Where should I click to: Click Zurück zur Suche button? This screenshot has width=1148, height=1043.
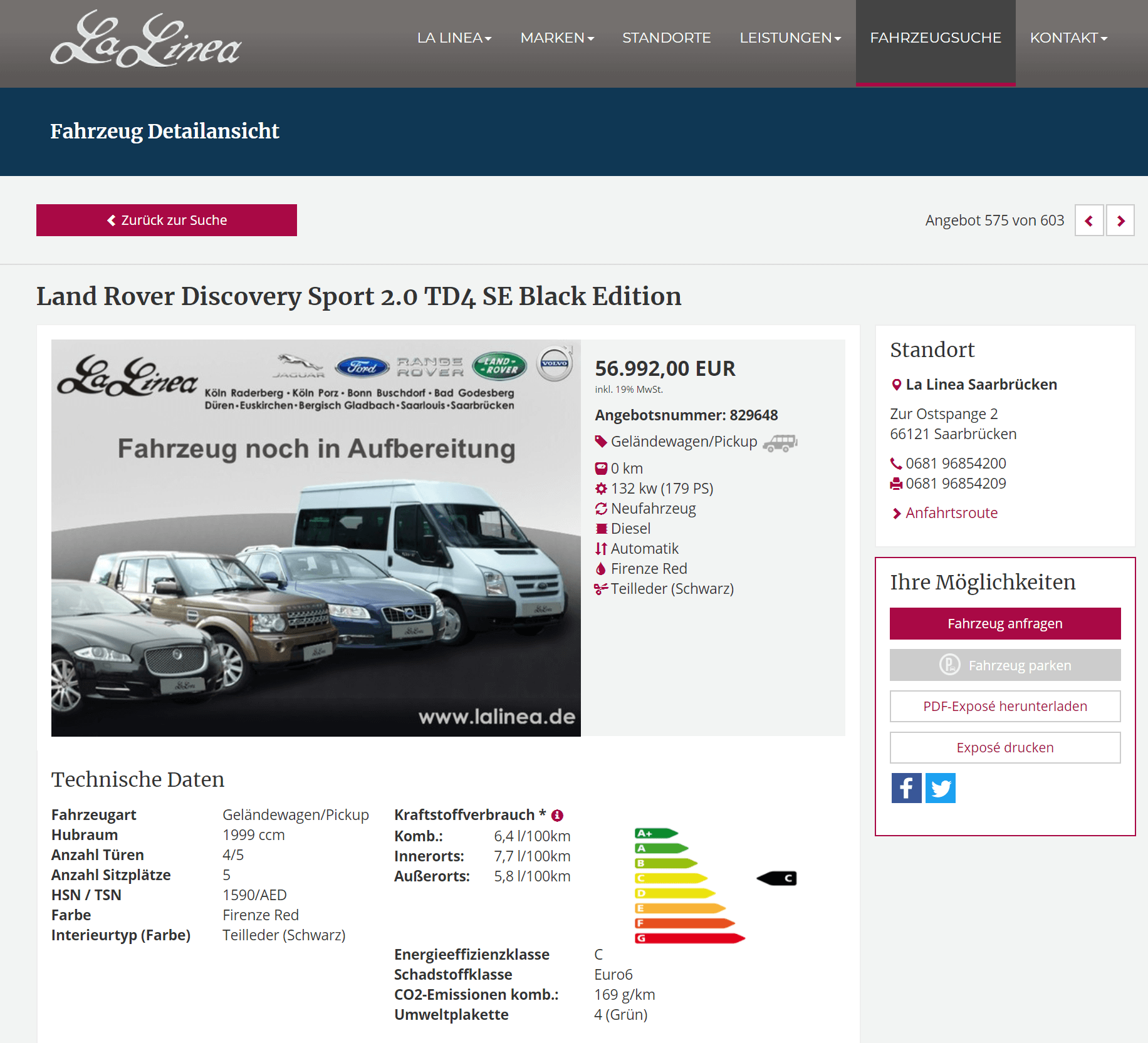167,220
